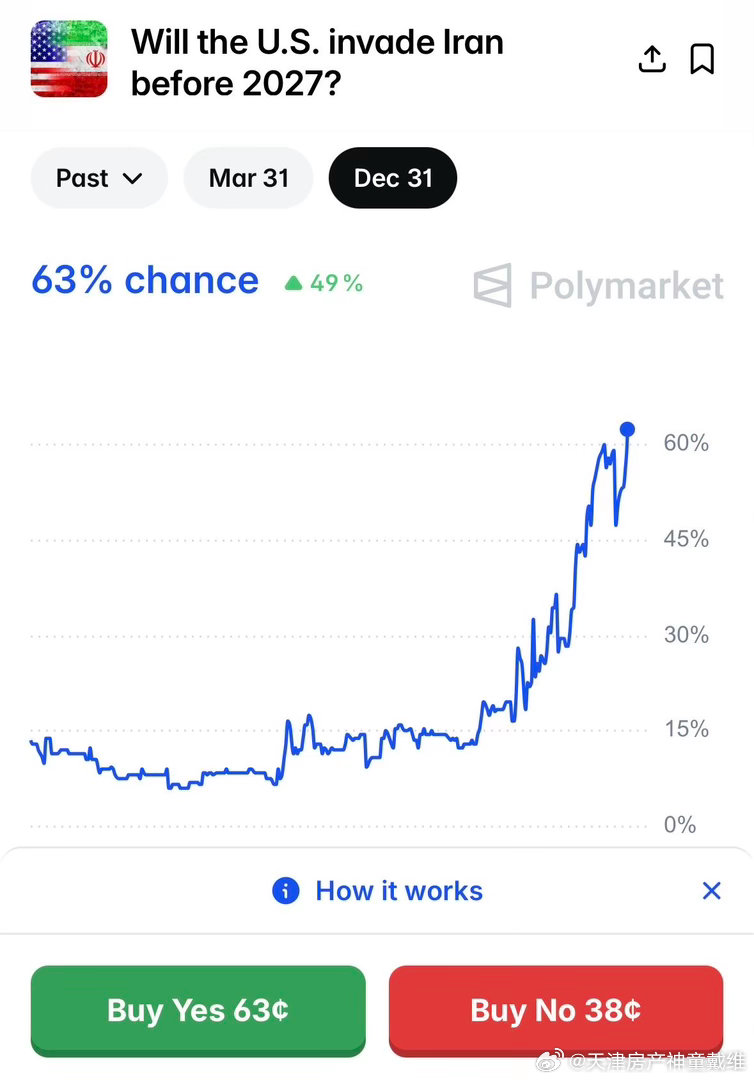Viewport: 754px width, 1080px height.
Task: Tap the 60% axis label
Action: click(x=686, y=443)
